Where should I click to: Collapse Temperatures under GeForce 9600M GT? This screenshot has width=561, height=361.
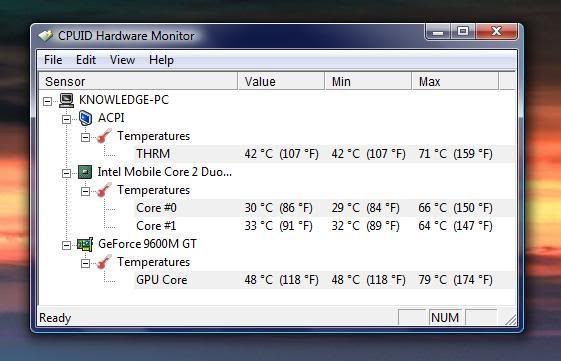86,264
